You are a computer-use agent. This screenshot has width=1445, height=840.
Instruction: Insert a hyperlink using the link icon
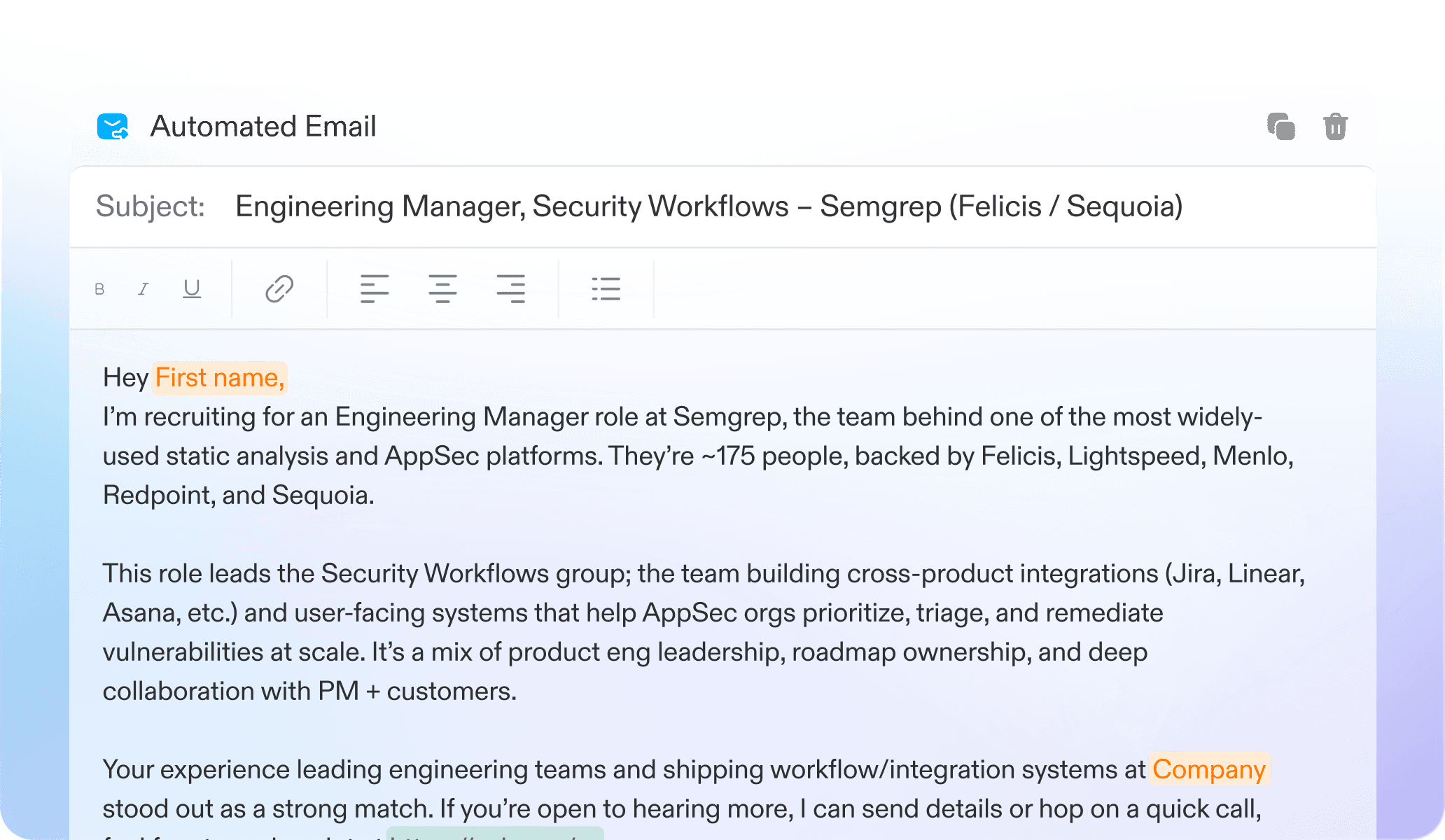[x=279, y=288]
